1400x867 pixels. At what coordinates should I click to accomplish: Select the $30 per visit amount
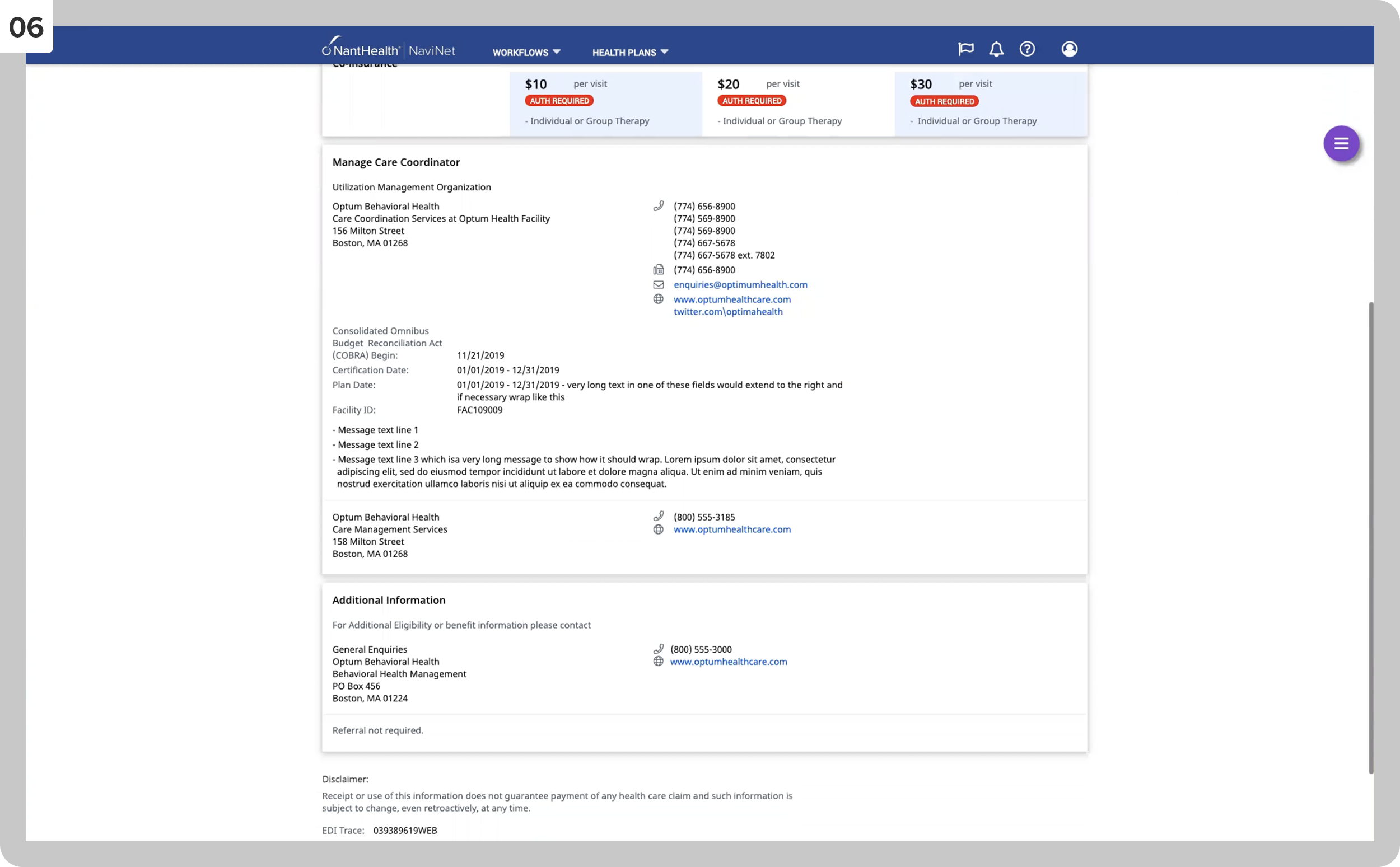pyautogui.click(x=921, y=85)
